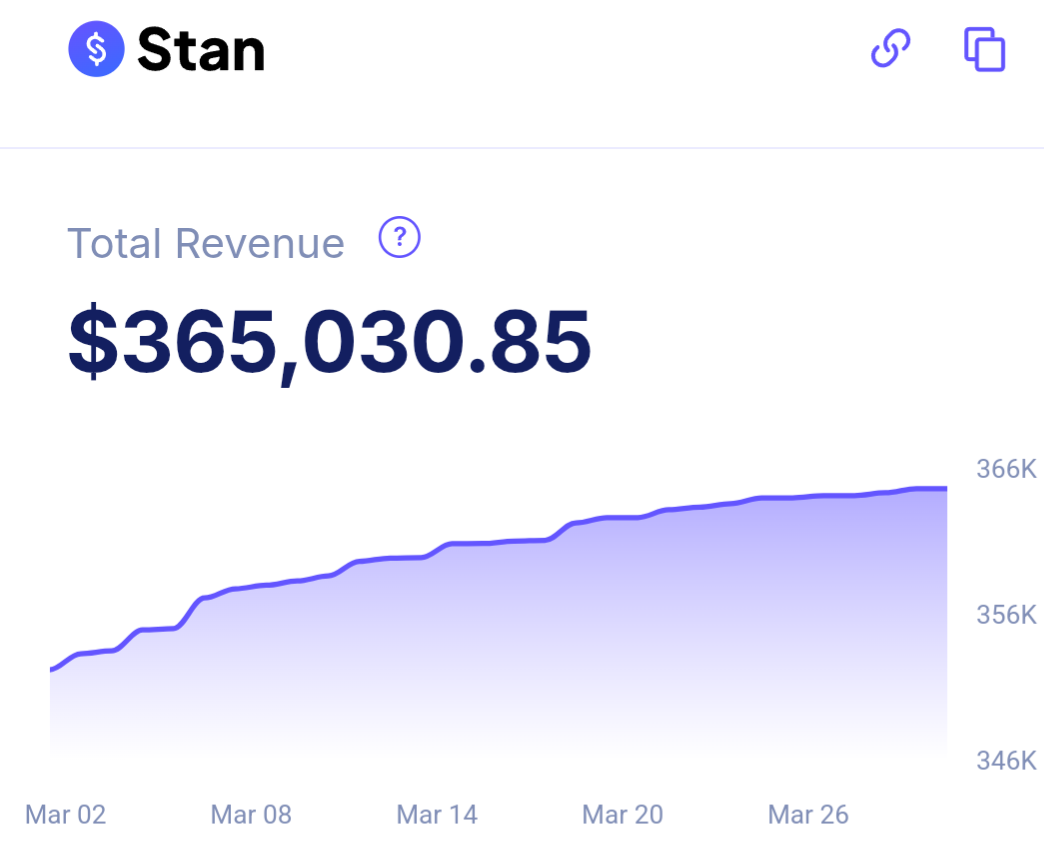Click the chain-link icon top right

click(x=890, y=48)
